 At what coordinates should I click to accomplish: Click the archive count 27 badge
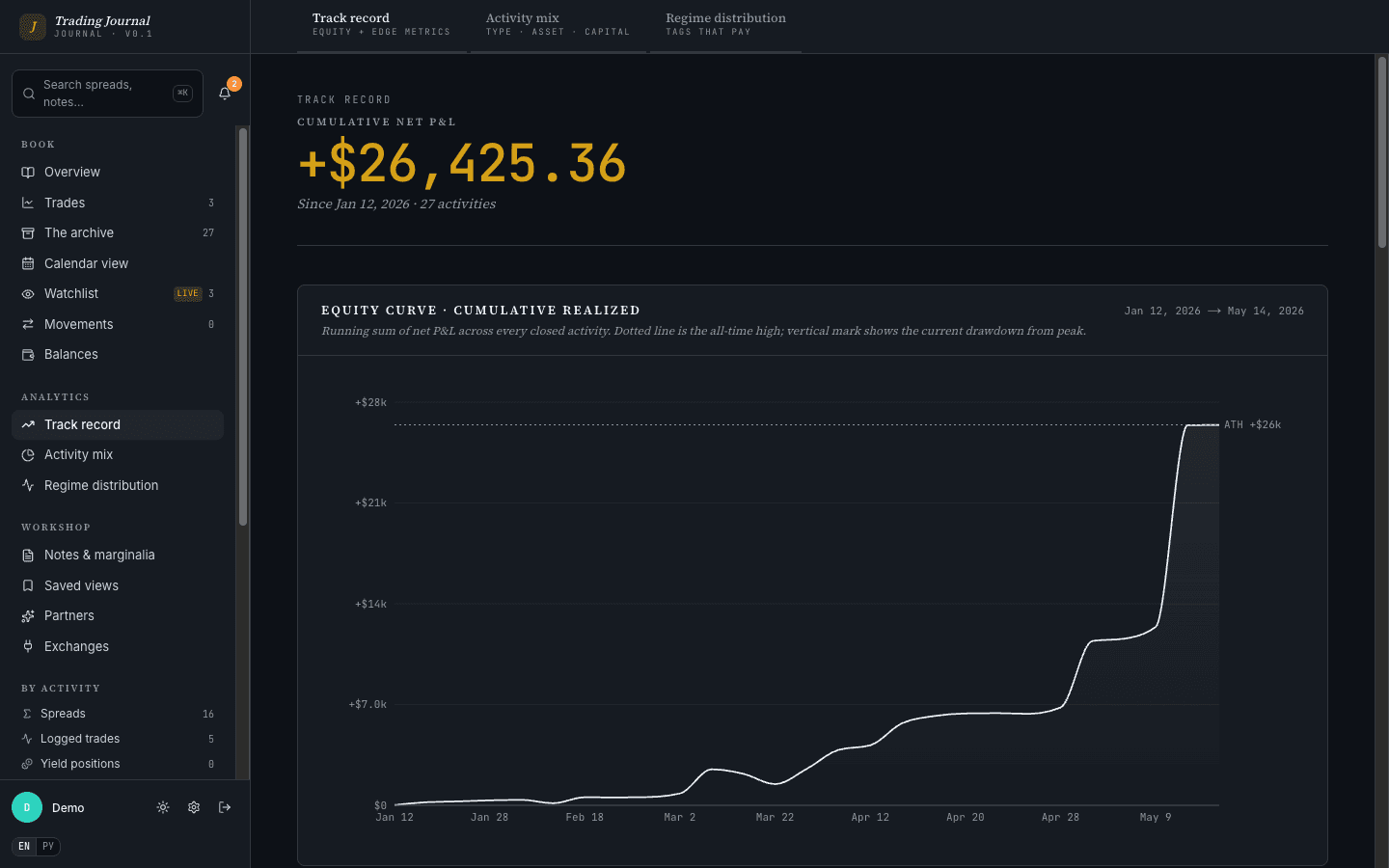pyautogui.click(x=208, y=233)
